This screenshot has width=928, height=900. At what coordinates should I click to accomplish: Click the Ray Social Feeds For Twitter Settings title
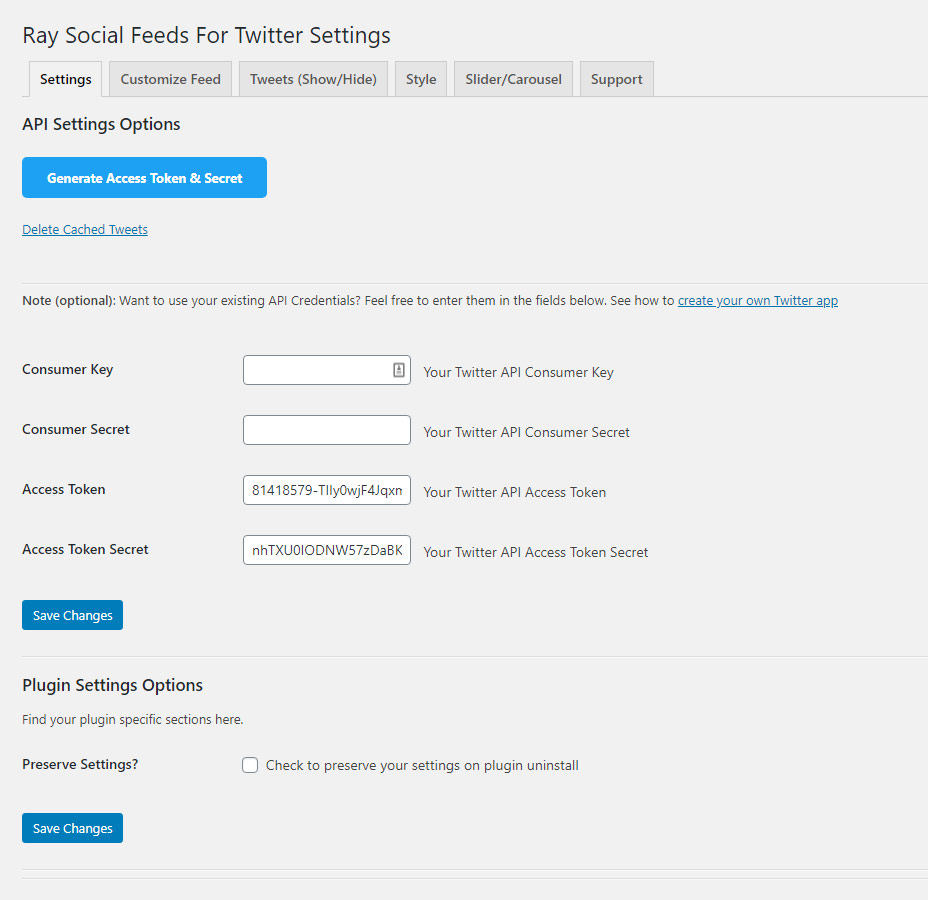(x=207, y=36)
